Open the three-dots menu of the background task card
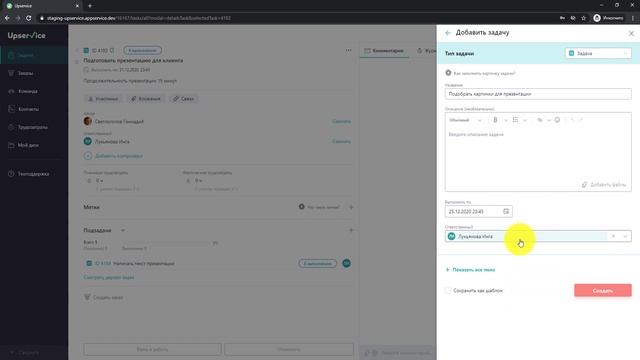The image size is (640, 360). pyautogui.click(x=348, y=50)
